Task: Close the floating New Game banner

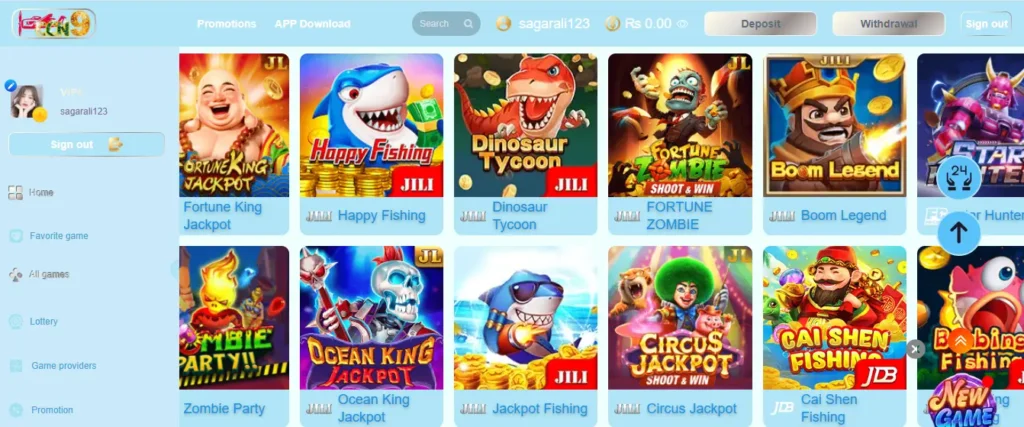Action: tap(915, 349)
